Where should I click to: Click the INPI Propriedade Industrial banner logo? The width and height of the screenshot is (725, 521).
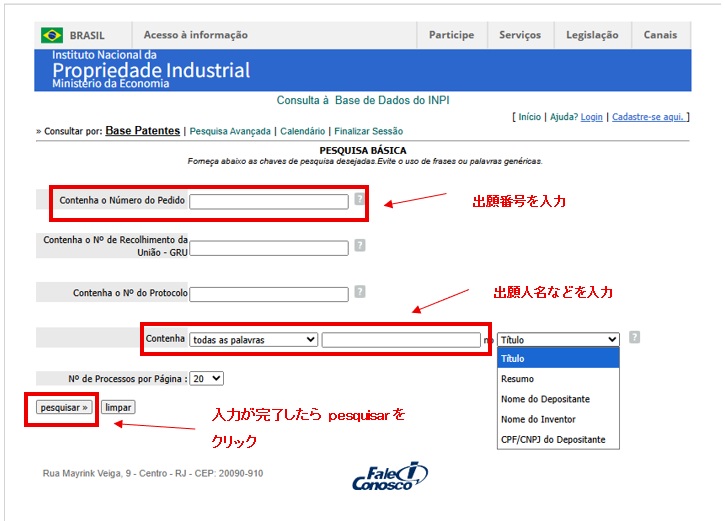point(151,69)
